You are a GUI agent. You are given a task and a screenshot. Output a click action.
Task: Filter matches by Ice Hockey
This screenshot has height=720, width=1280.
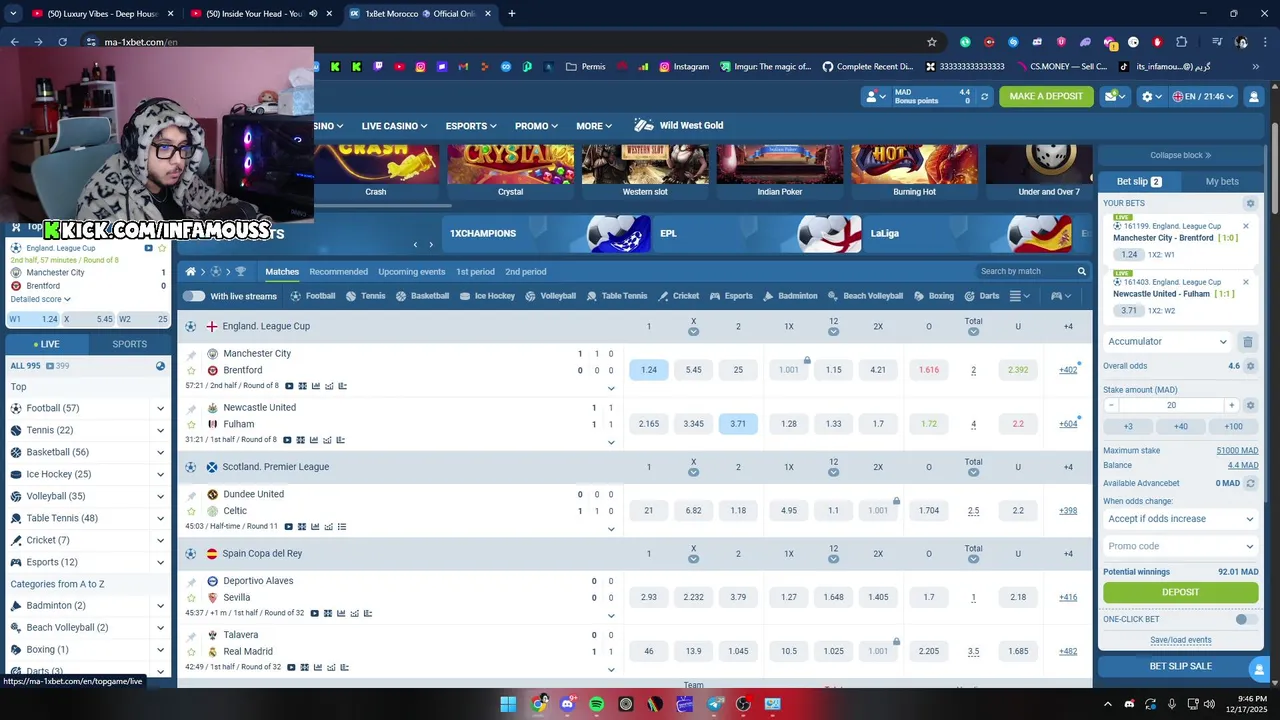[x=488, y=296]
